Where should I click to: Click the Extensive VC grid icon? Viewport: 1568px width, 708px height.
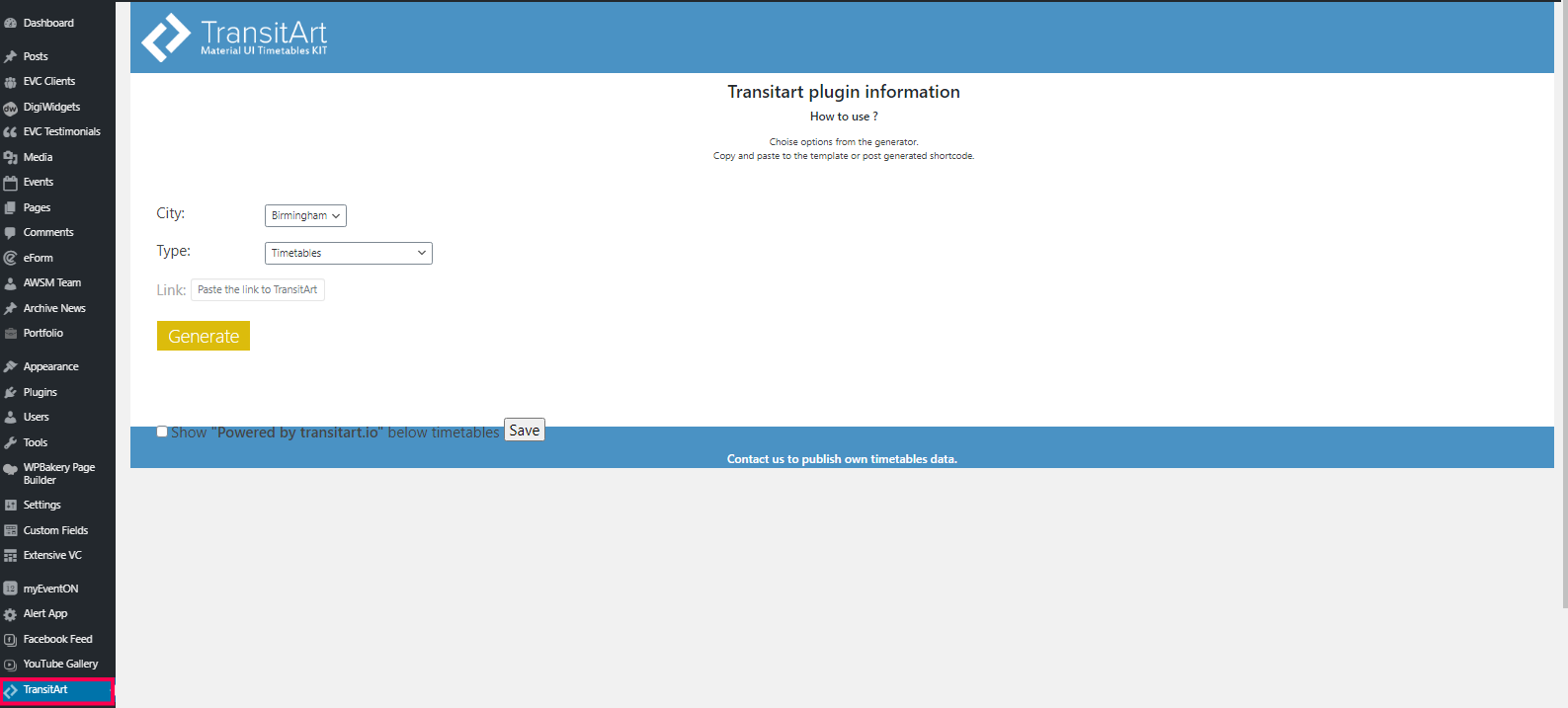11,556
